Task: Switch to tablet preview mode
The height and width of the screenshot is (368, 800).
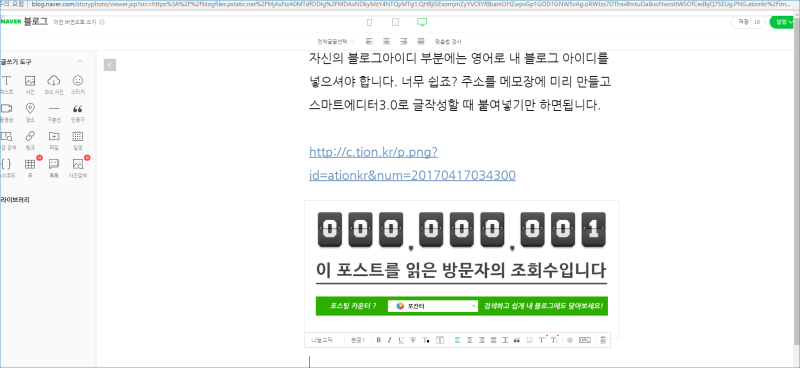Action: click(x=395, y=22)
